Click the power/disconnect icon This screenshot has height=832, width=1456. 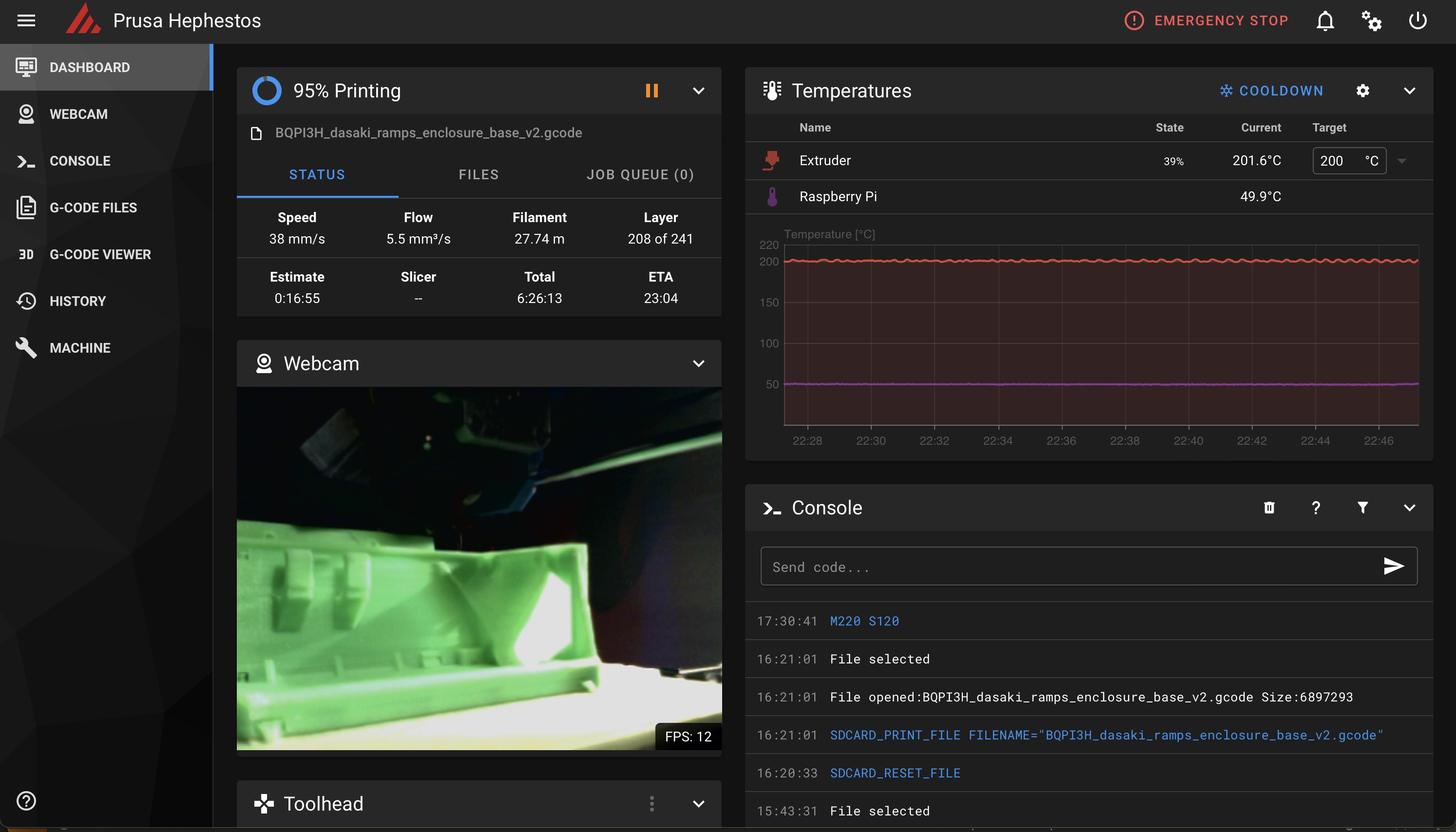[1418, 20]
